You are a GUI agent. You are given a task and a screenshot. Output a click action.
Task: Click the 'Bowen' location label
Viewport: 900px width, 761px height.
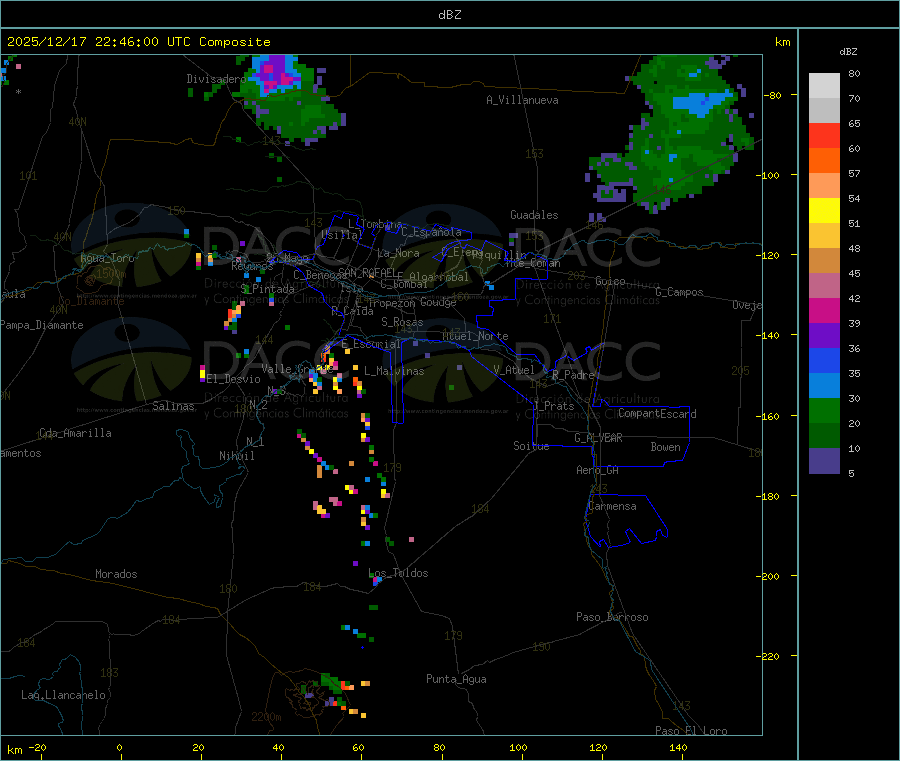(665, 446)
